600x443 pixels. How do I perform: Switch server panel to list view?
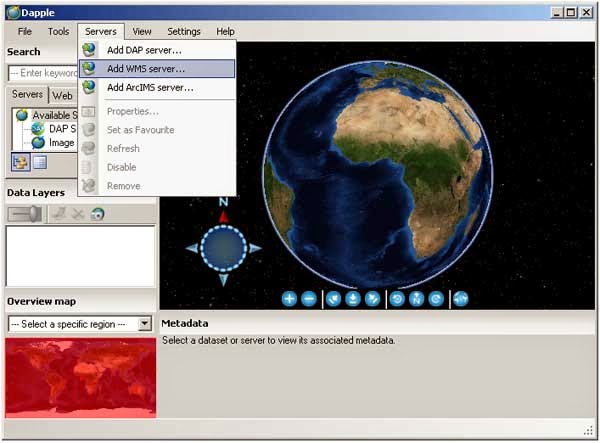click(40, 163)
